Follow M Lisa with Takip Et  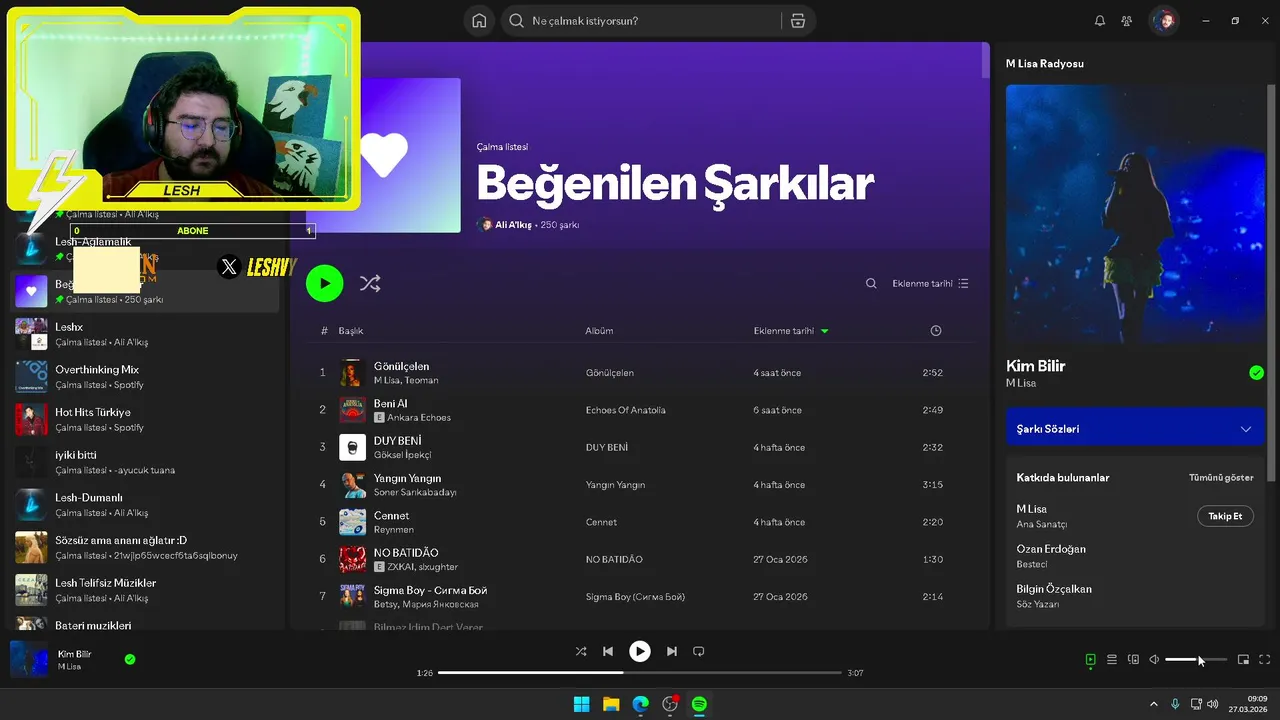(x=1225, y=516)
